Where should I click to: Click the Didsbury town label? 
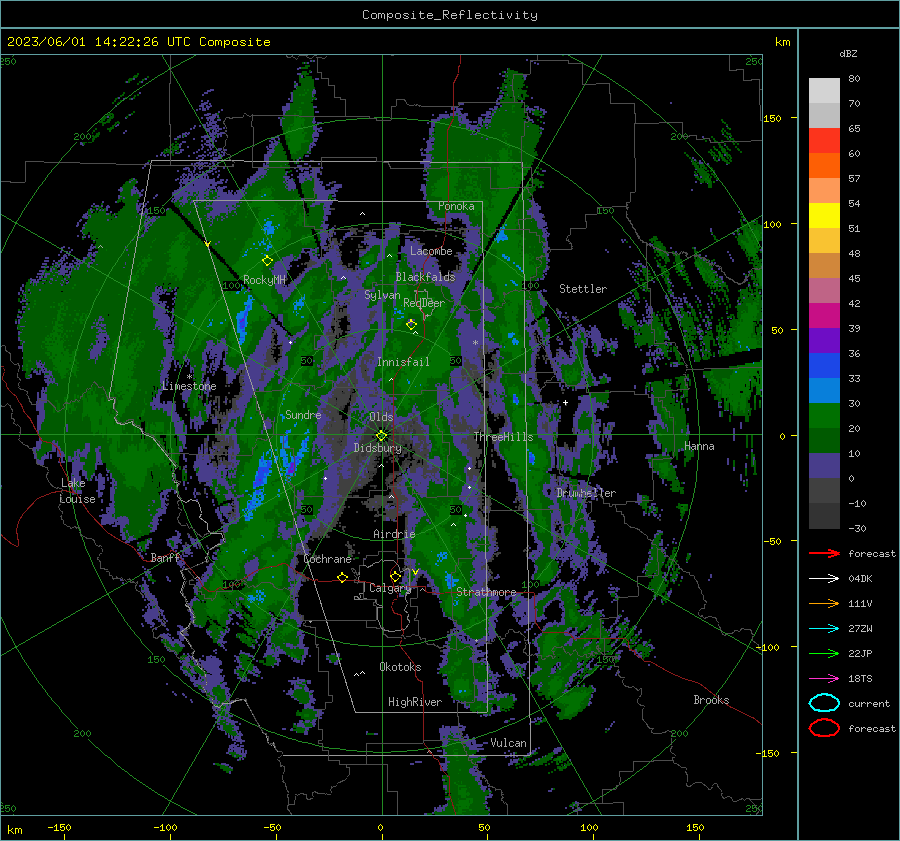pyautogui.click(x=377, y=448)
